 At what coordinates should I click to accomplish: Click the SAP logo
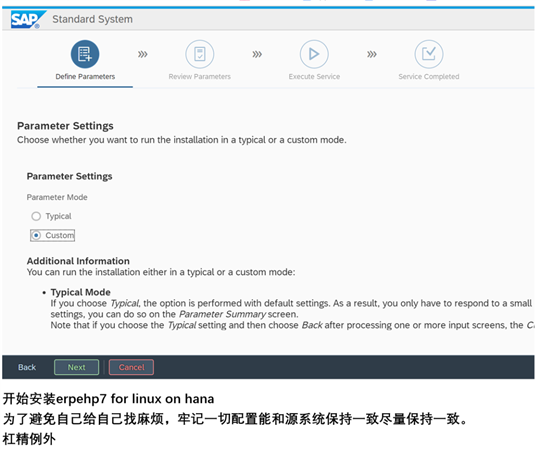(x=28, y=20)
